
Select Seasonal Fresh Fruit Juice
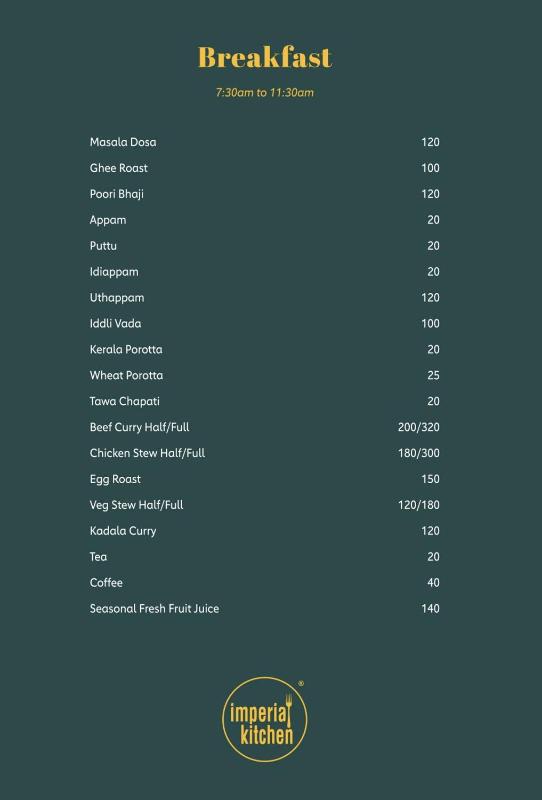pos(155,609)
